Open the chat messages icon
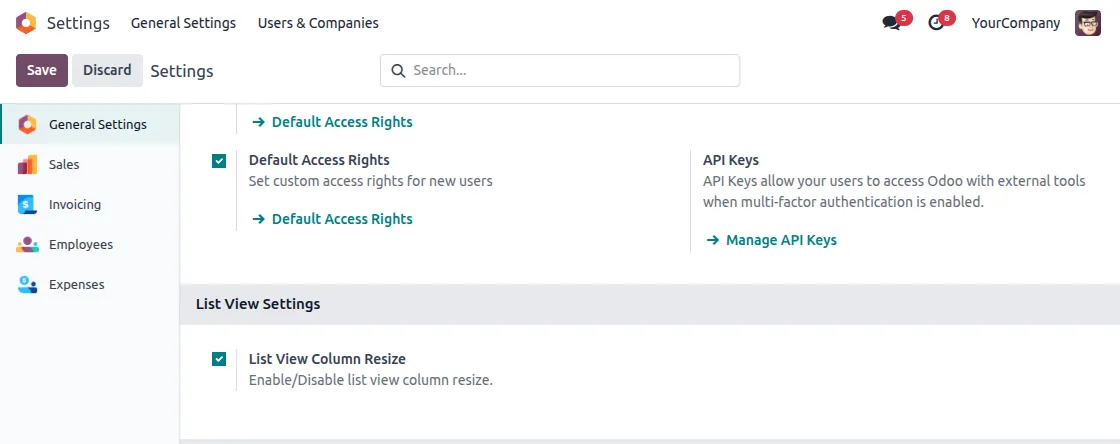The width and height of the screenshot is (1120, 444). pos(891,23)
